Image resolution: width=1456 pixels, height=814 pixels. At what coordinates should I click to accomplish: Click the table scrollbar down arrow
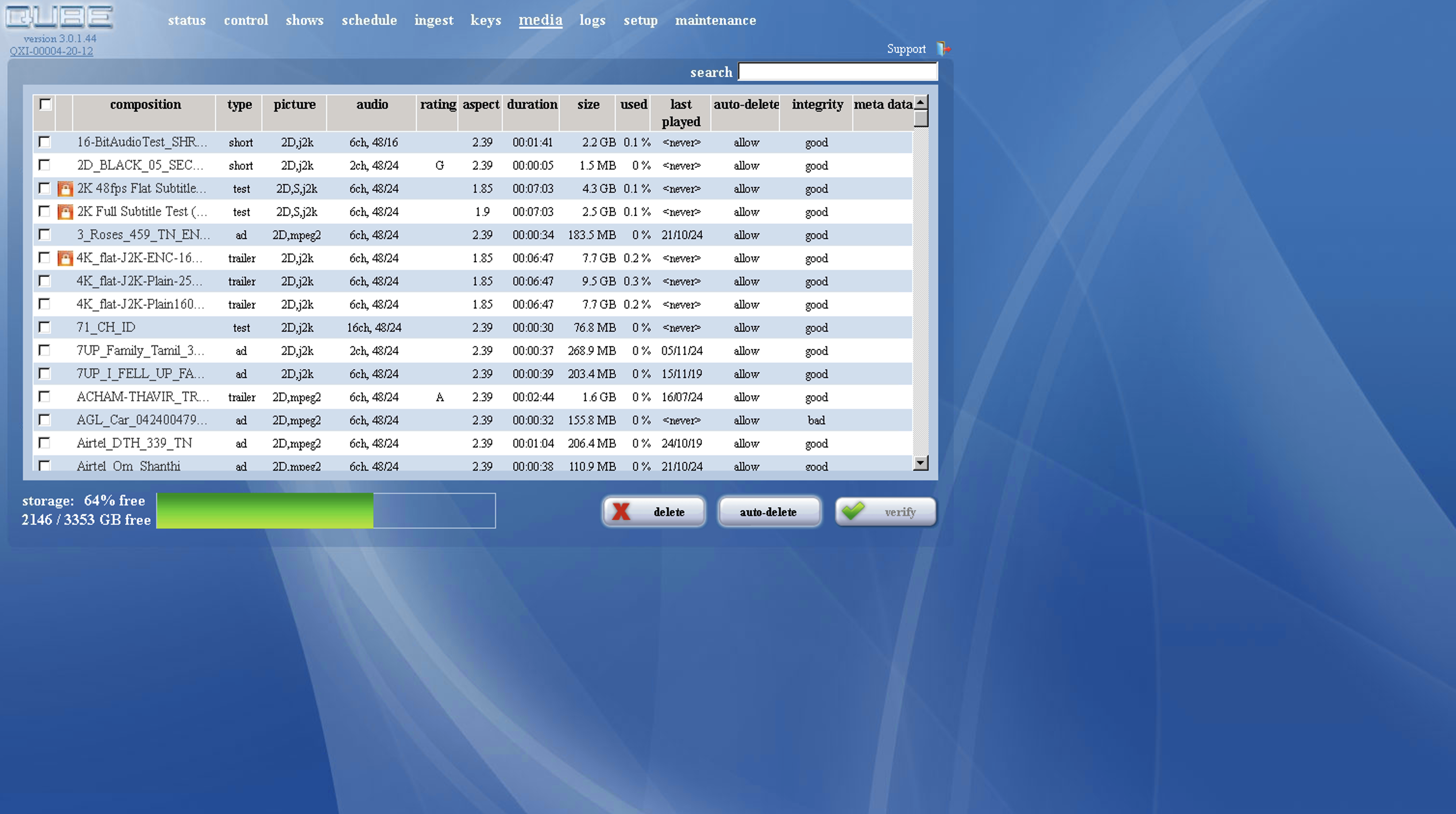[921, 463]
